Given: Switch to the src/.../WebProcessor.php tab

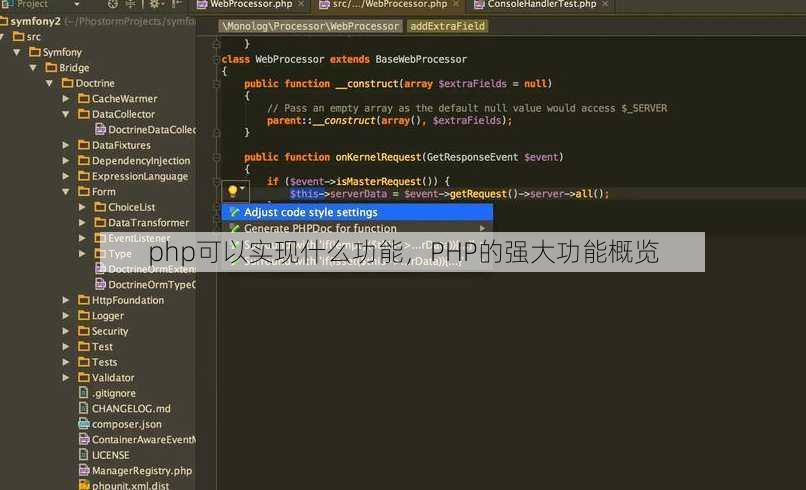Looking at the screenshot, I should 389,5.
